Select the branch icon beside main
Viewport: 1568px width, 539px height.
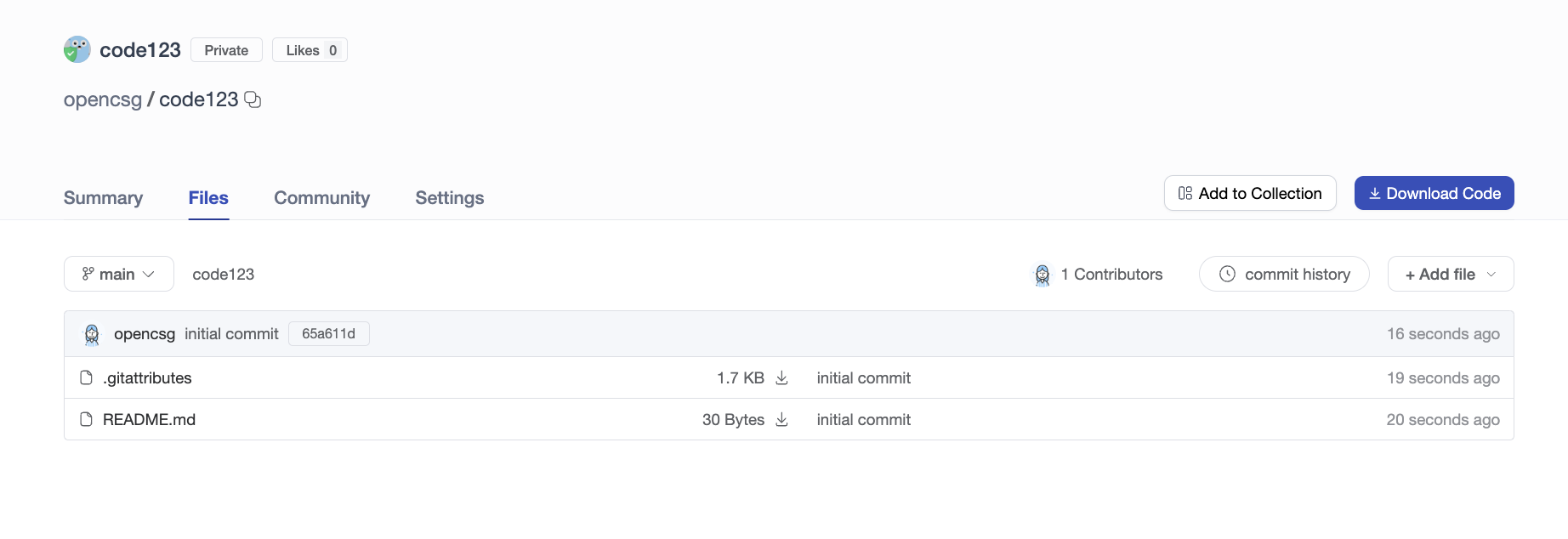tap(88, 274)
